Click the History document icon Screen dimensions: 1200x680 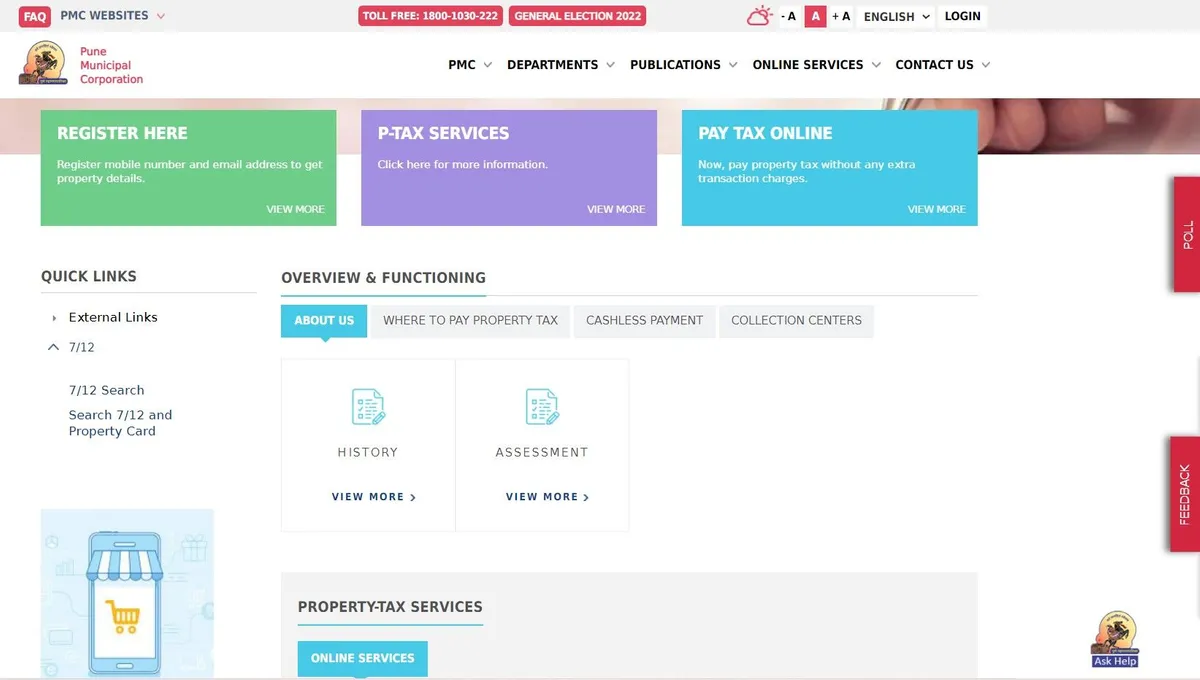point(368,407)
